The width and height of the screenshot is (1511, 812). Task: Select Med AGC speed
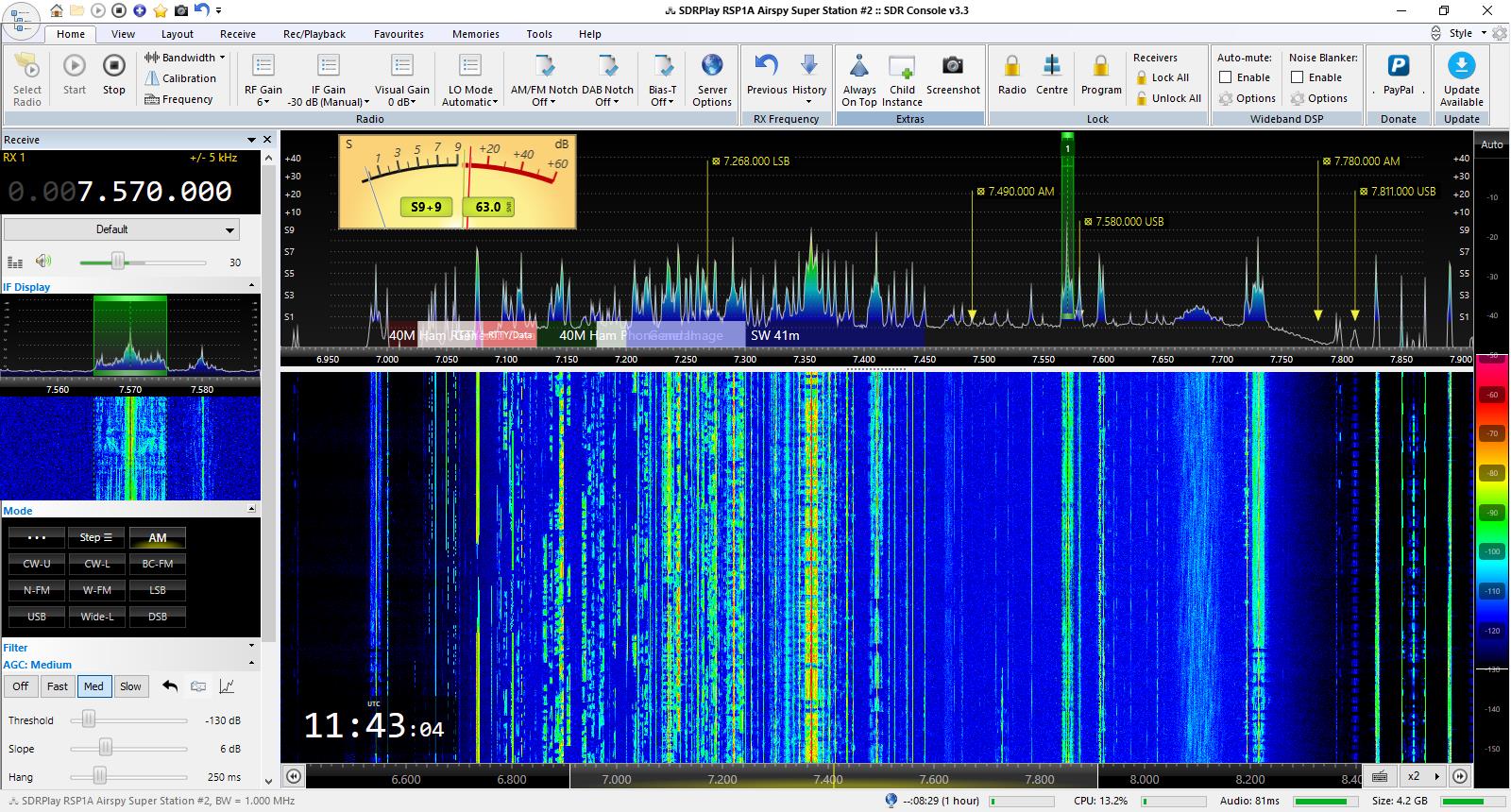click(93, 686)
